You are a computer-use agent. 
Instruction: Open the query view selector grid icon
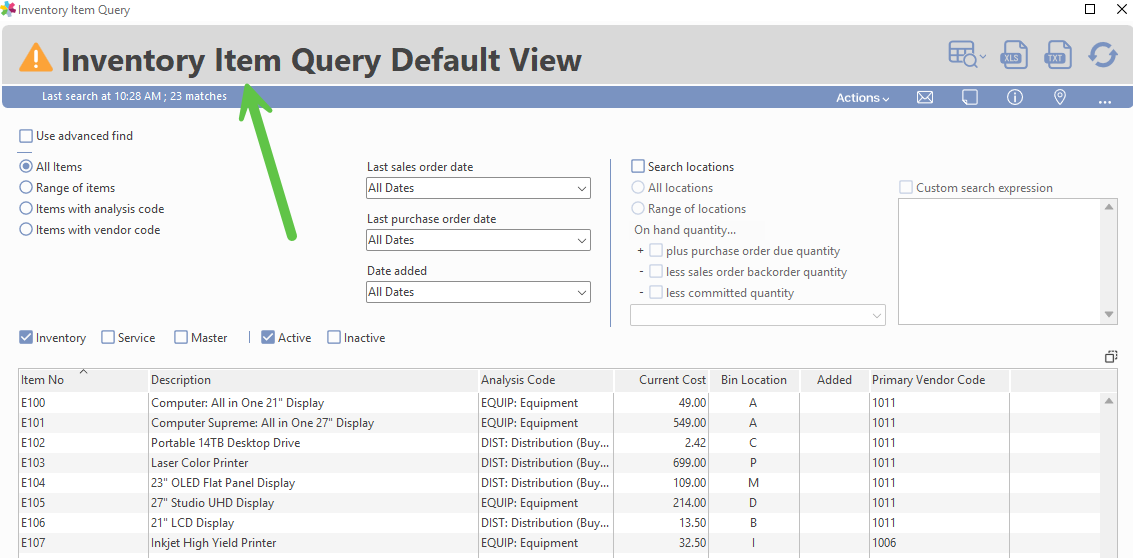[967, 56]
